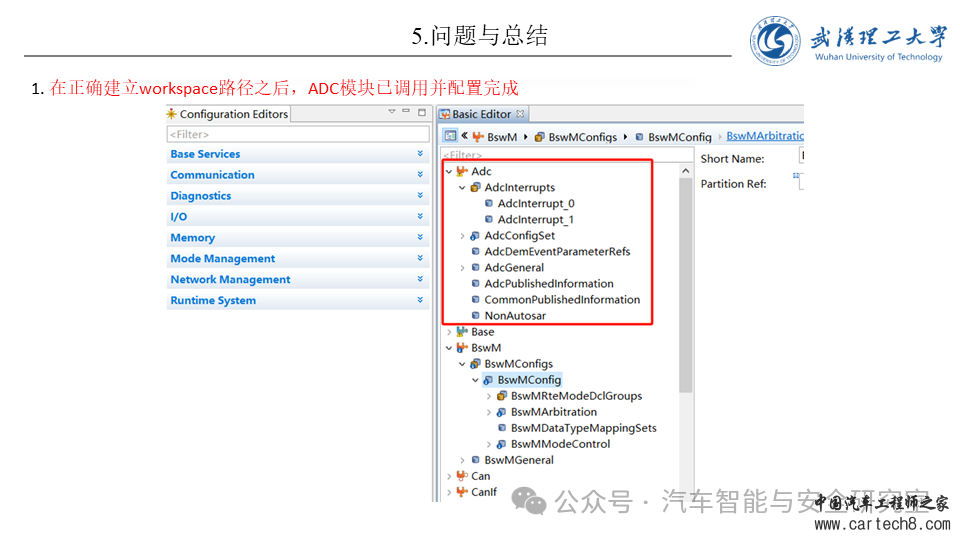
Task: Expand the AdcGeneral node arrow
Action: click(x=462, y=268)
